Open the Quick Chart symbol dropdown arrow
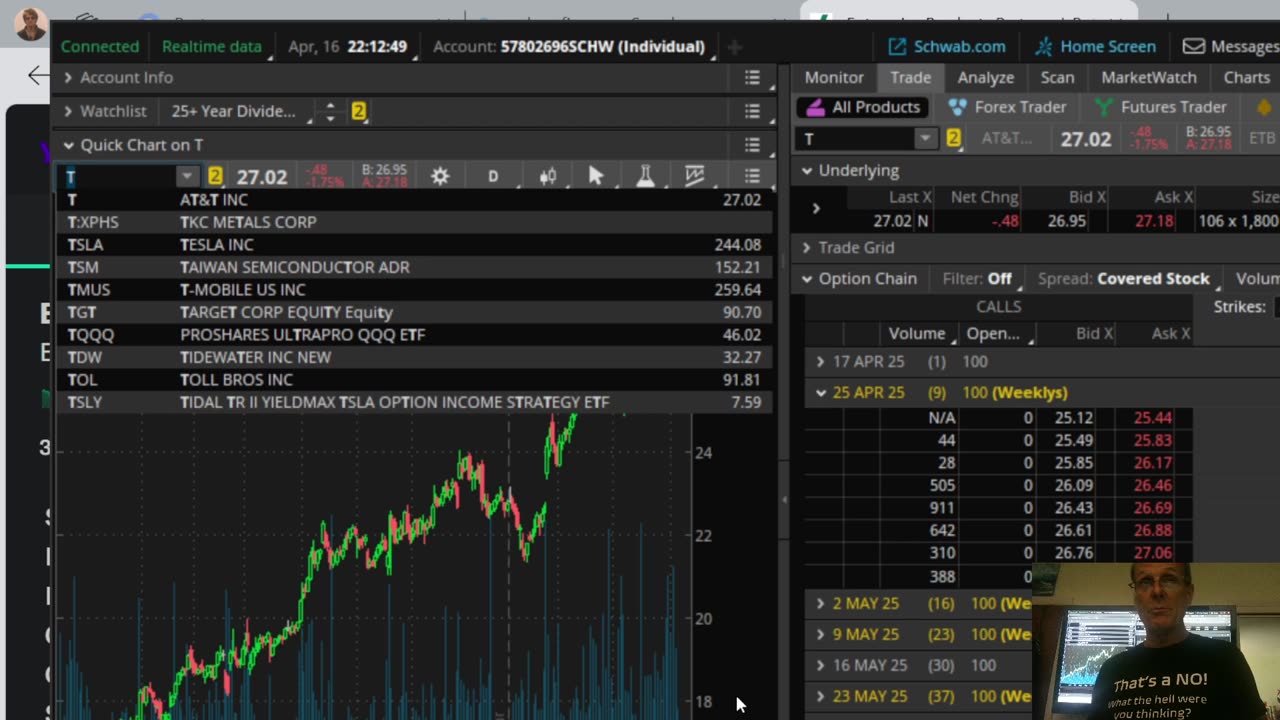The height and width of the screenshot is (720, 1280). [x=187, y=177]
